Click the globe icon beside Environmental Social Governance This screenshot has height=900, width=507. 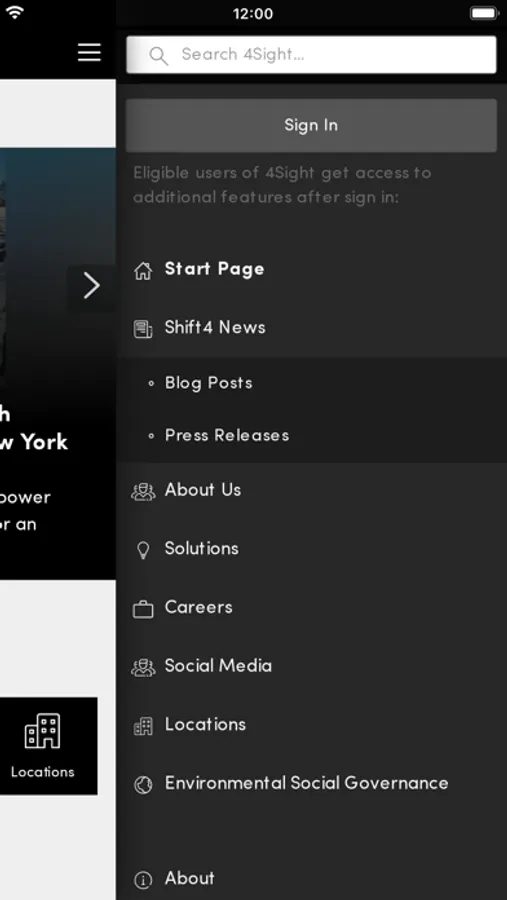143,785
